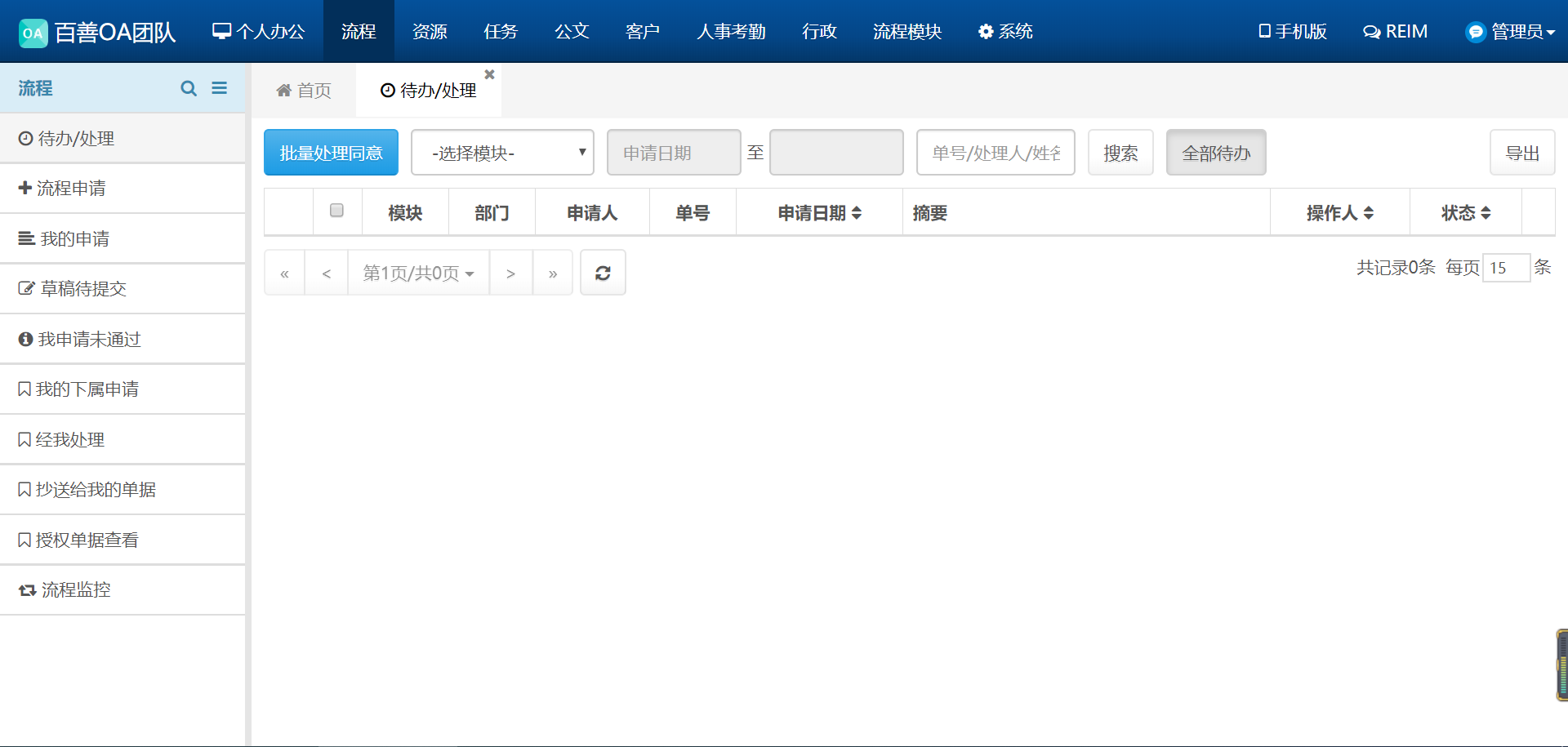1568x747 pixels.
Task: Switch to the 首页 tab
Action: [x=304, y=91]
